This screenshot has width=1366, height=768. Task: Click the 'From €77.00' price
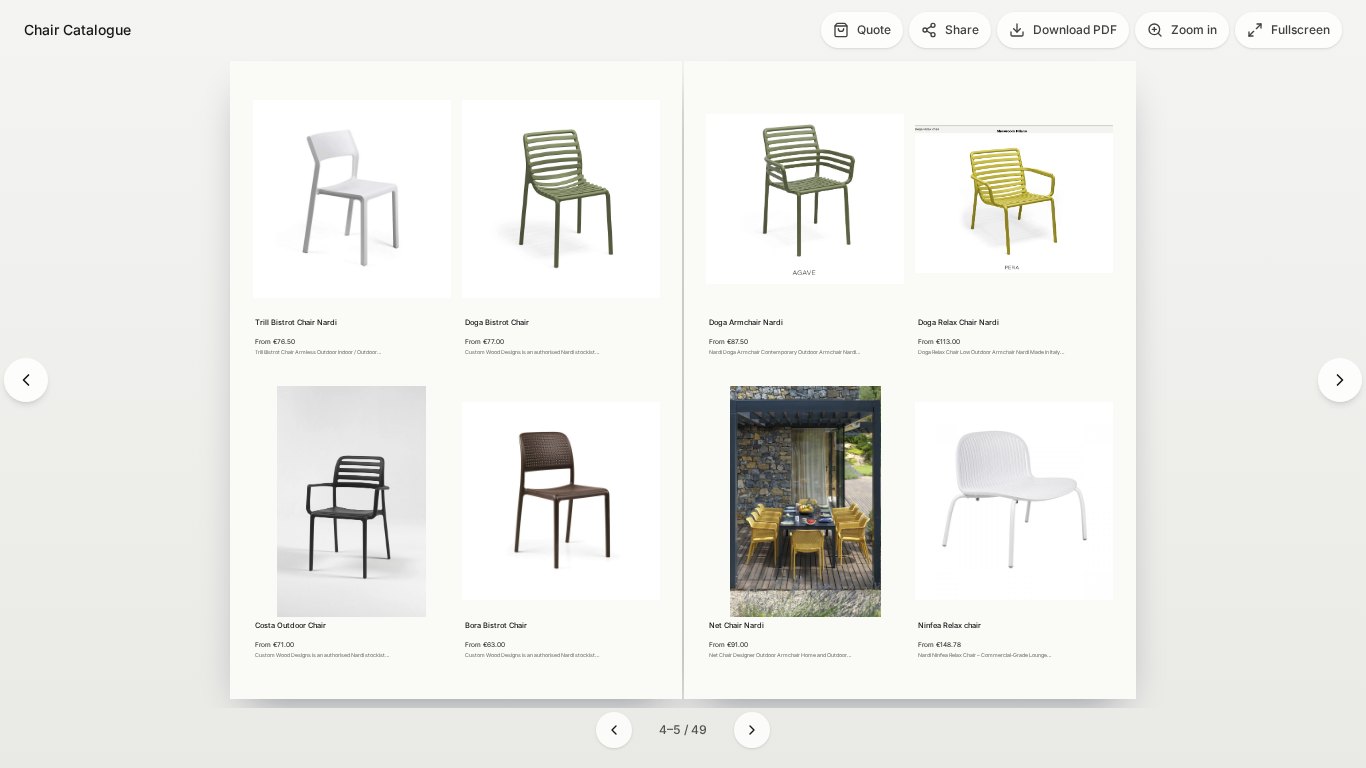coord(485,342)
